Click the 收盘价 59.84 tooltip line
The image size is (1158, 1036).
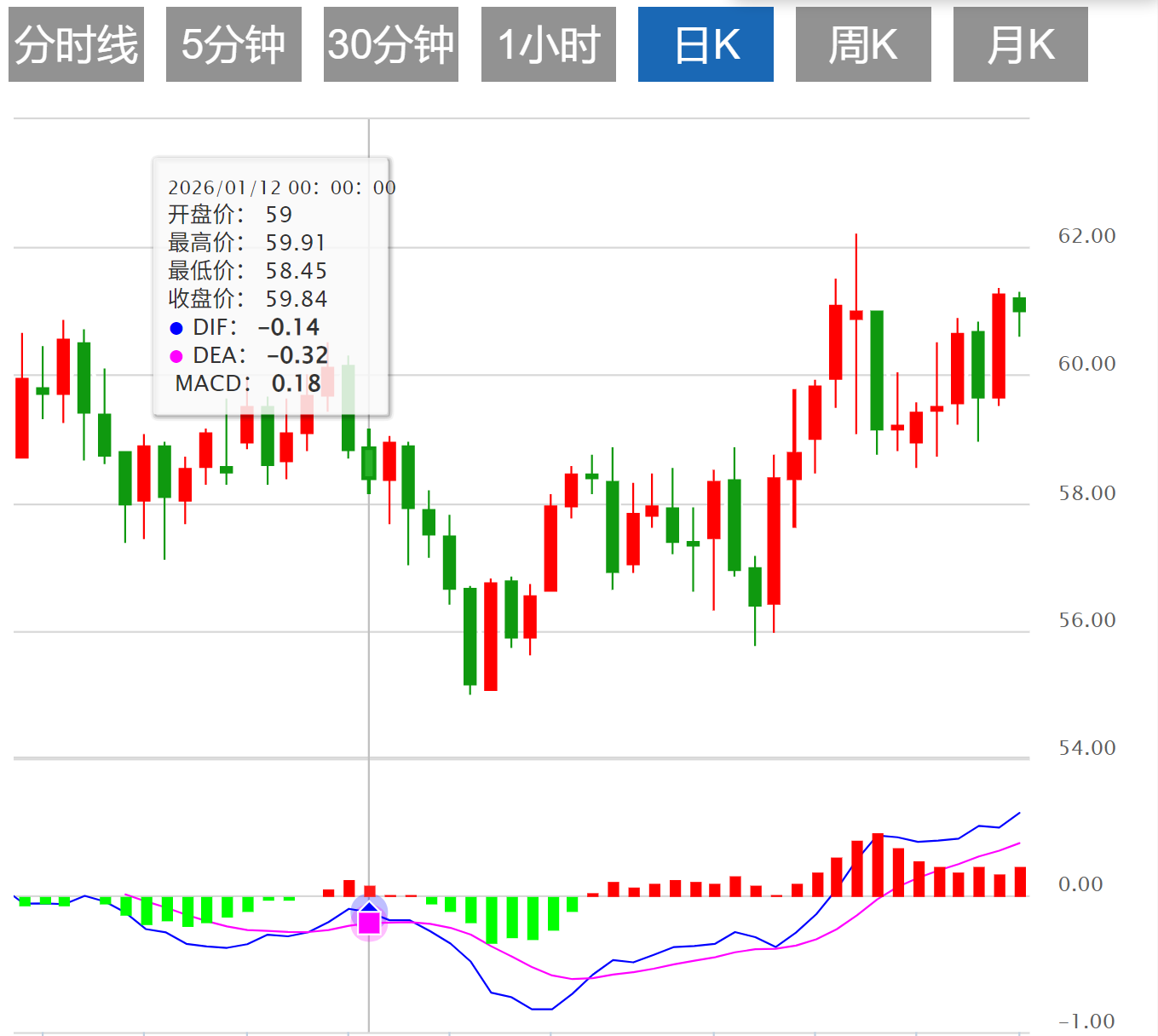pos(247,299)
